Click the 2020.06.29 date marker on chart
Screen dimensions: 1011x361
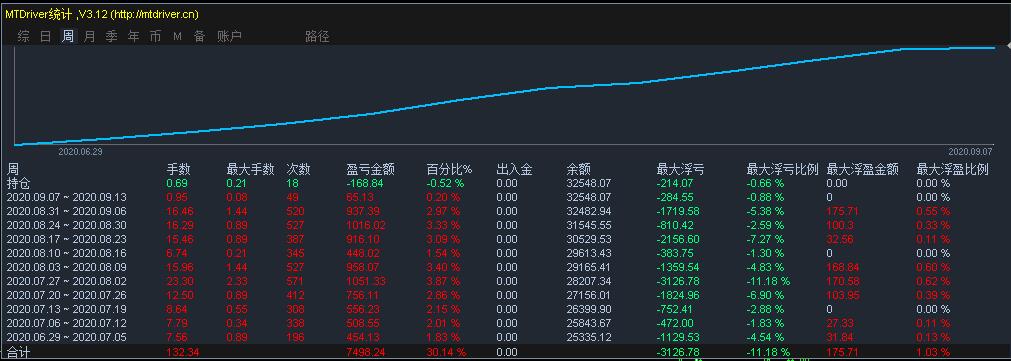81,151
